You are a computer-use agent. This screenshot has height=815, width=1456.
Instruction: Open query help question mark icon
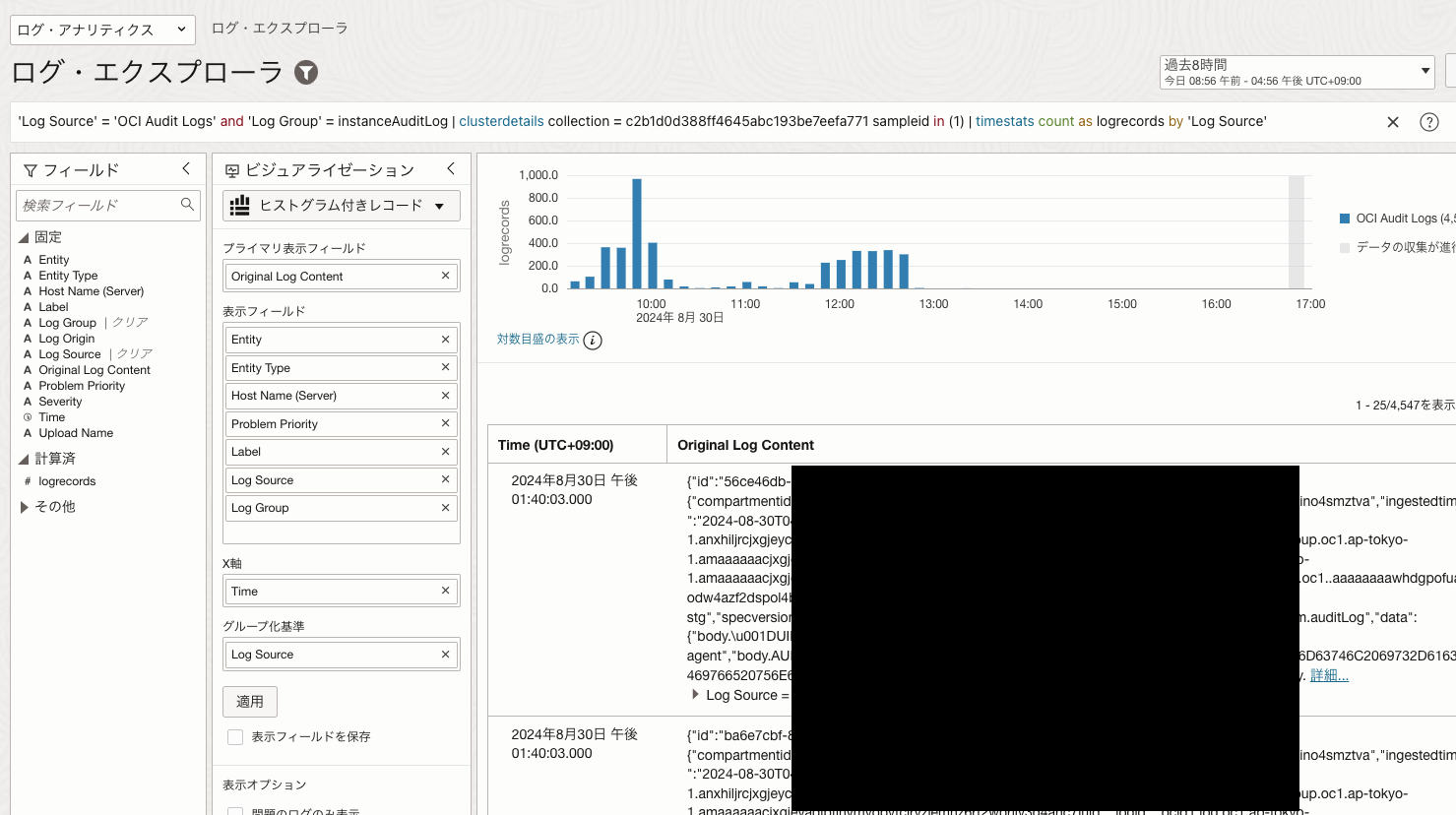pyautogui.click(x=1429, y=122)
